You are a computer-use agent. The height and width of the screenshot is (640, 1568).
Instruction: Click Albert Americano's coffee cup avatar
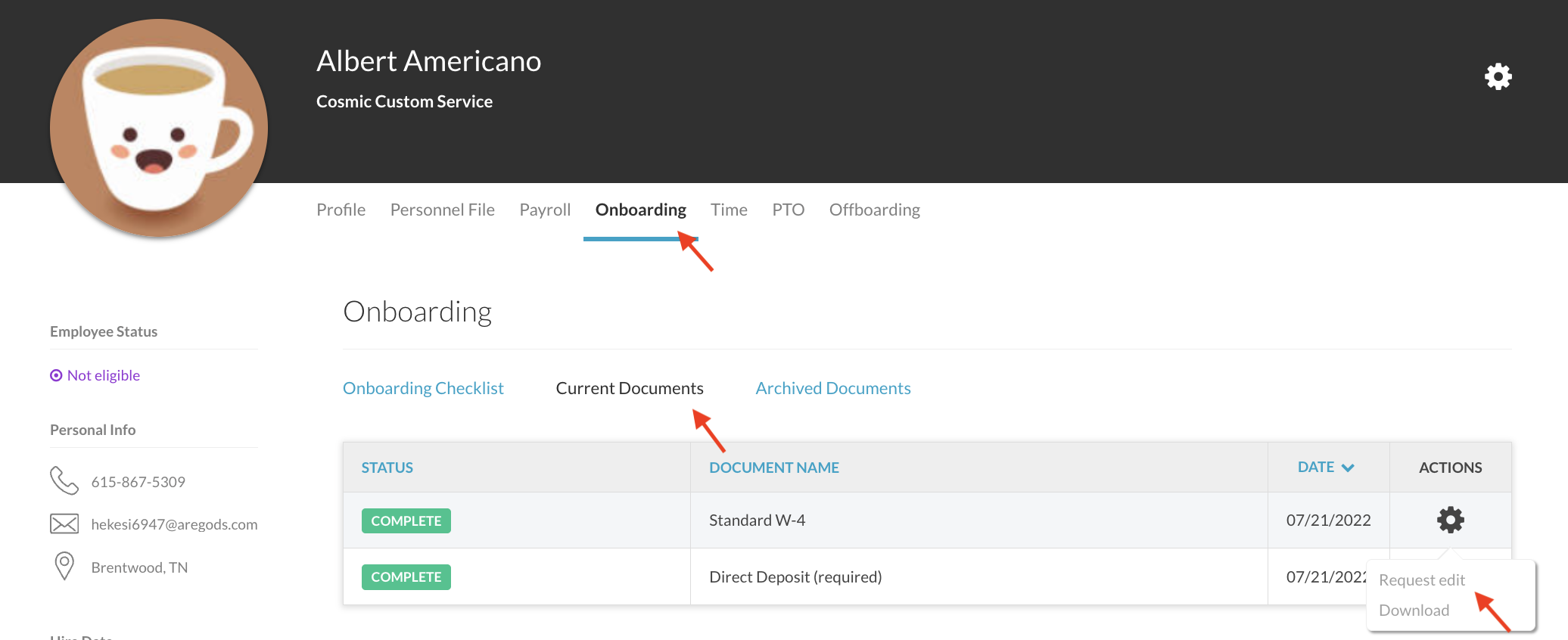click(x=159, y=128)
